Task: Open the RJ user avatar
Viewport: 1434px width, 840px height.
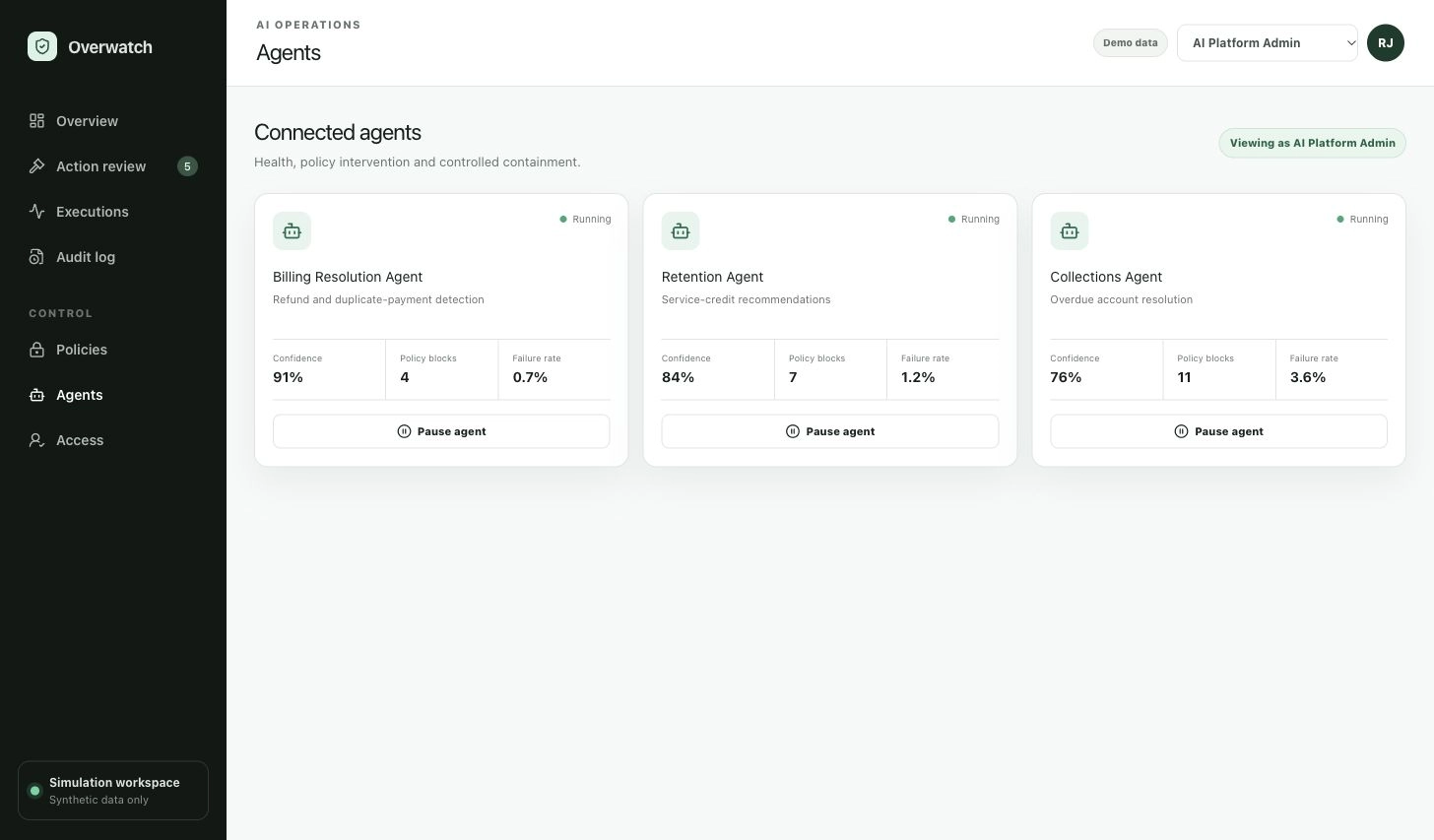Action: [x=1386, y=43]
